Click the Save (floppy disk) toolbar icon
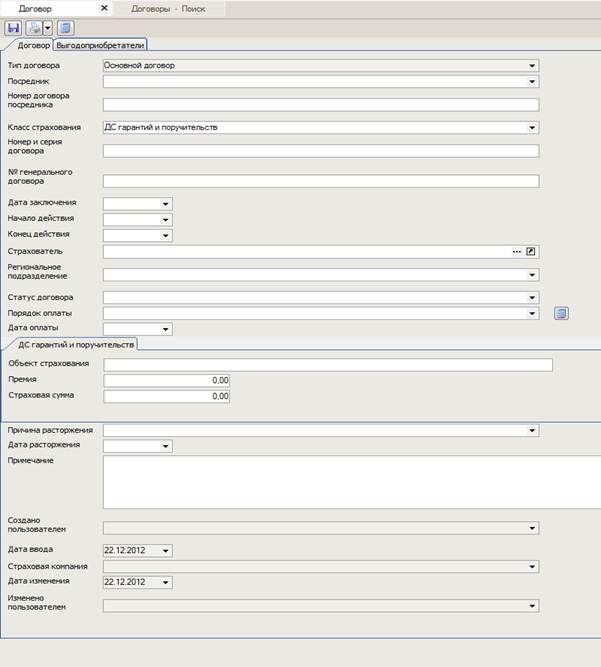Viewport: 601px width, 667px height. pos(14,28)
